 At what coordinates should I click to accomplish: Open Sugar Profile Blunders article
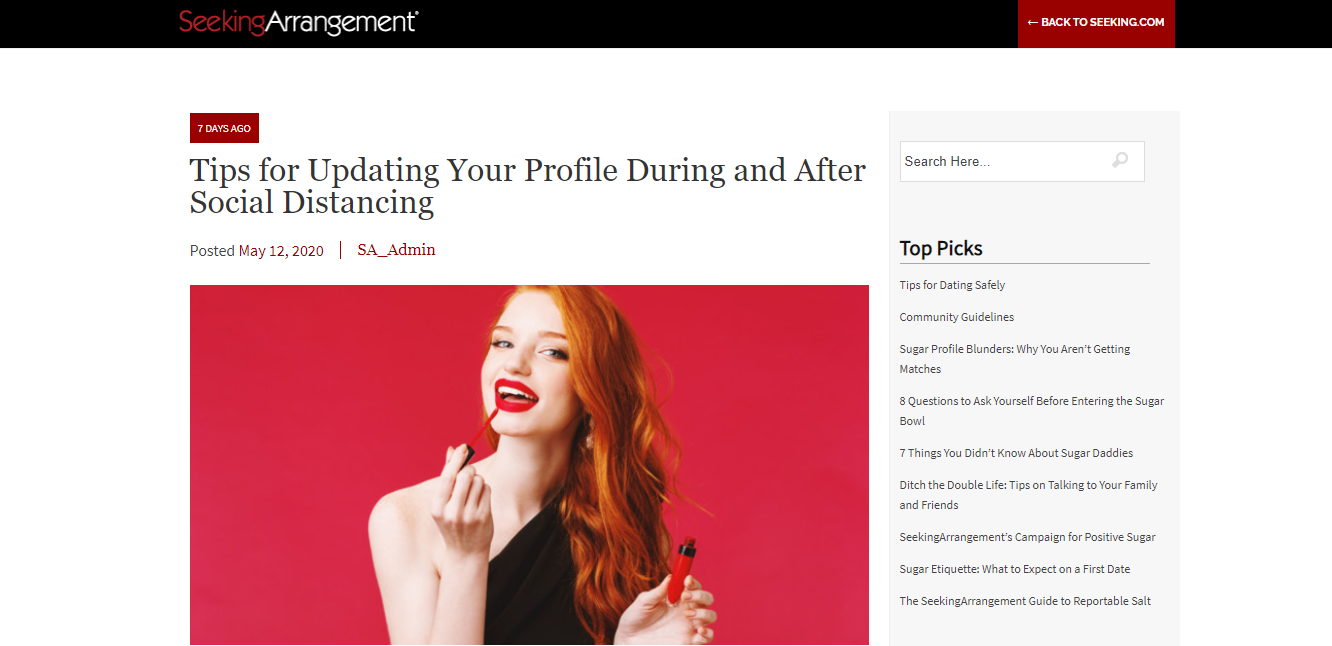pos(1015,359)
